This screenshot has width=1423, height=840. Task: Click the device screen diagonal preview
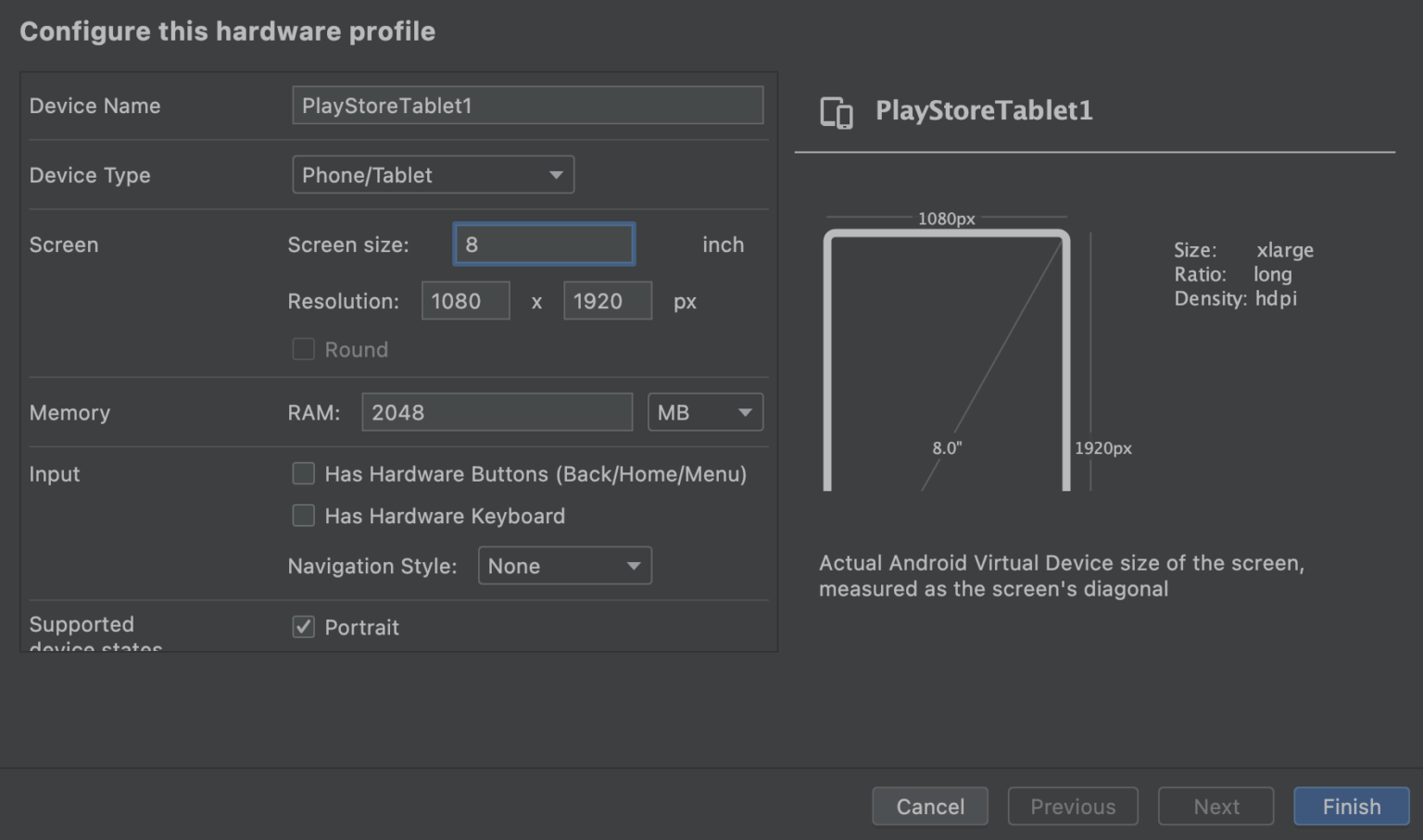947,361
